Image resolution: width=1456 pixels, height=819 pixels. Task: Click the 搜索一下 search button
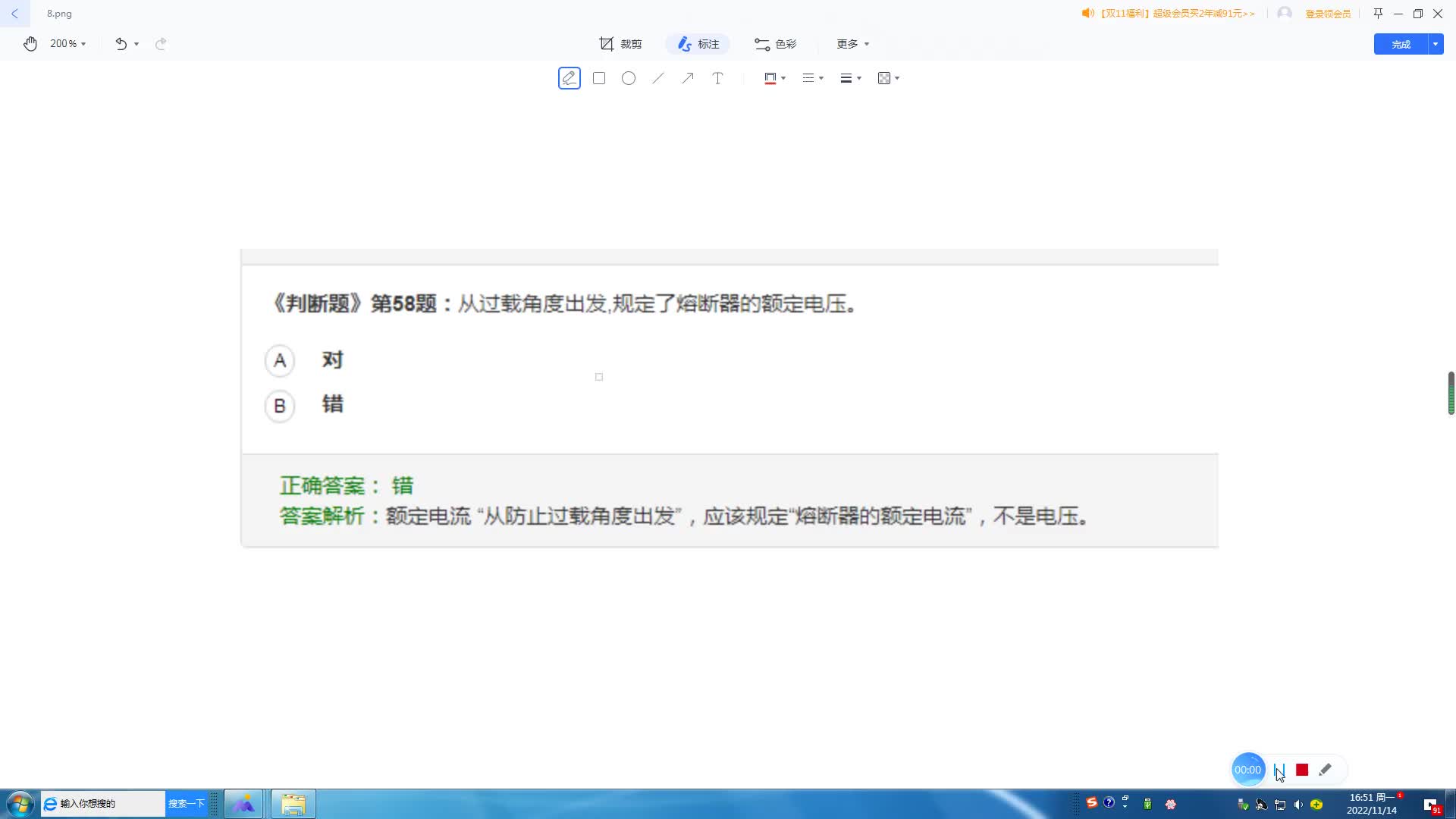pyautogui.click(x=187, y=804)
